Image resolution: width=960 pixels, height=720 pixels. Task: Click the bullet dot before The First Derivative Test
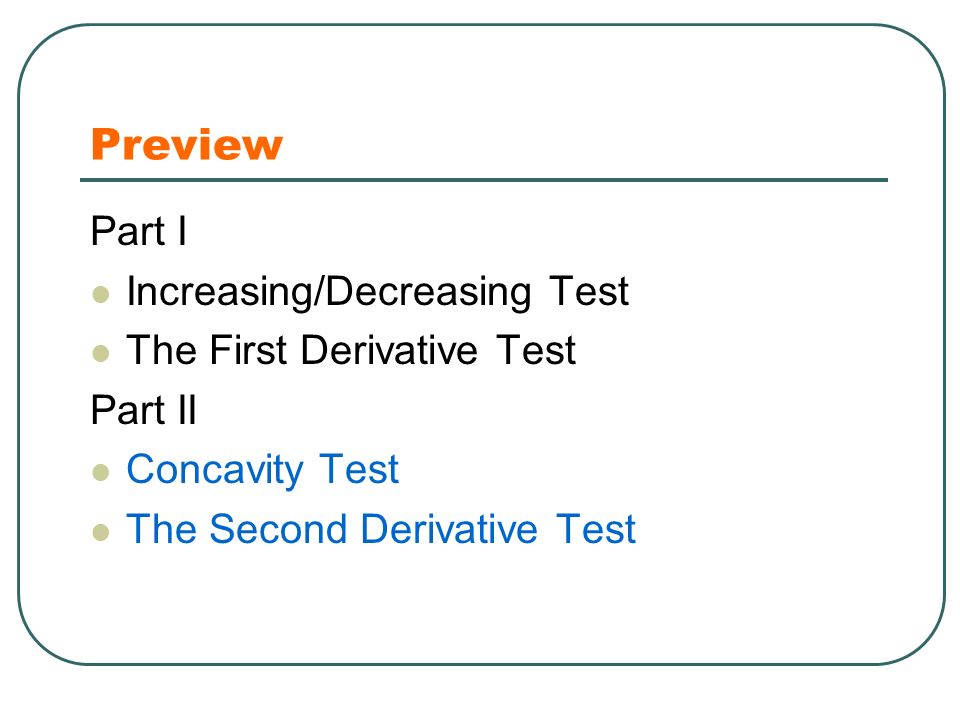(x=101, y=353)
